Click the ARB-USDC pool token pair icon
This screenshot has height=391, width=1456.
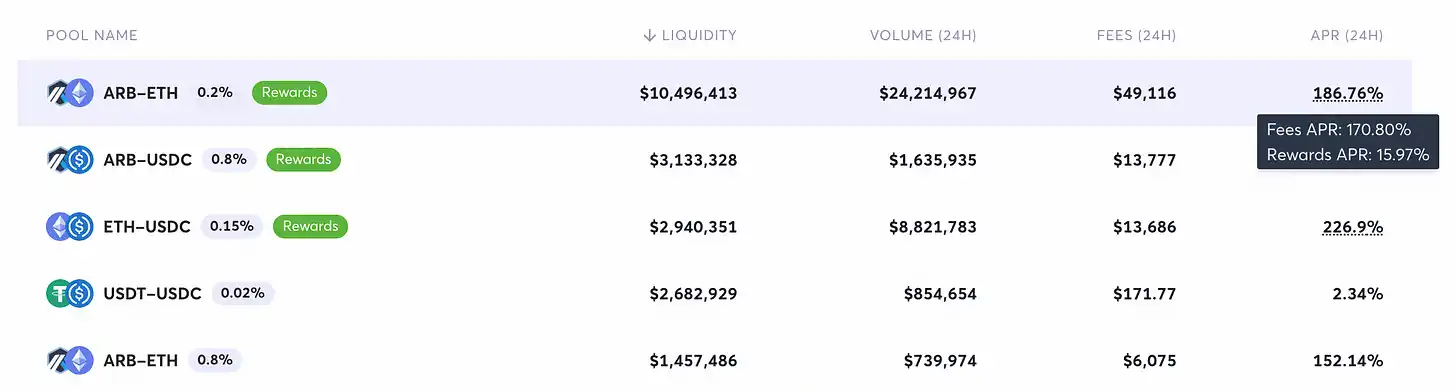pyautogui.click(x=70, y=160)
